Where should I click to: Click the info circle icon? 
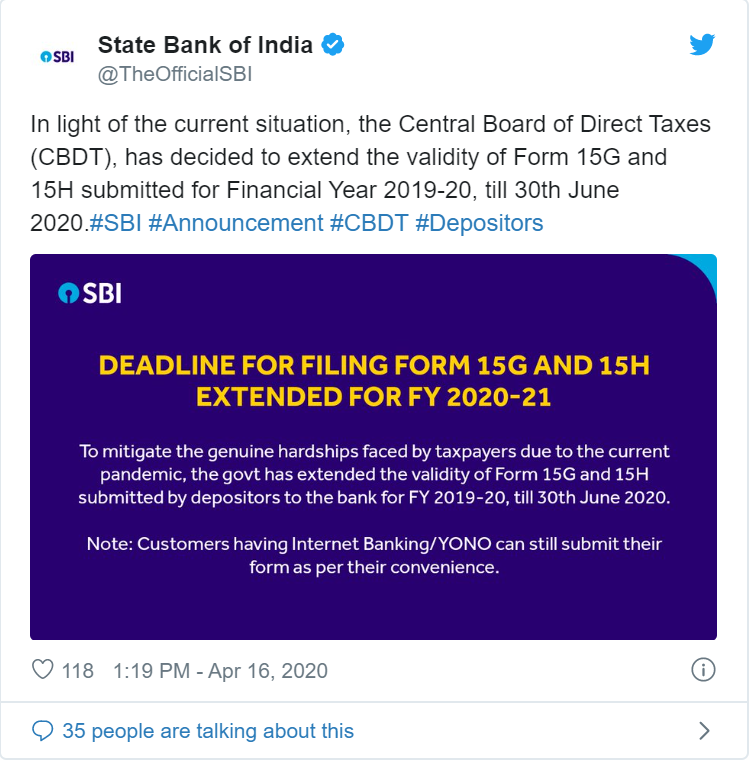click(703, 670)
